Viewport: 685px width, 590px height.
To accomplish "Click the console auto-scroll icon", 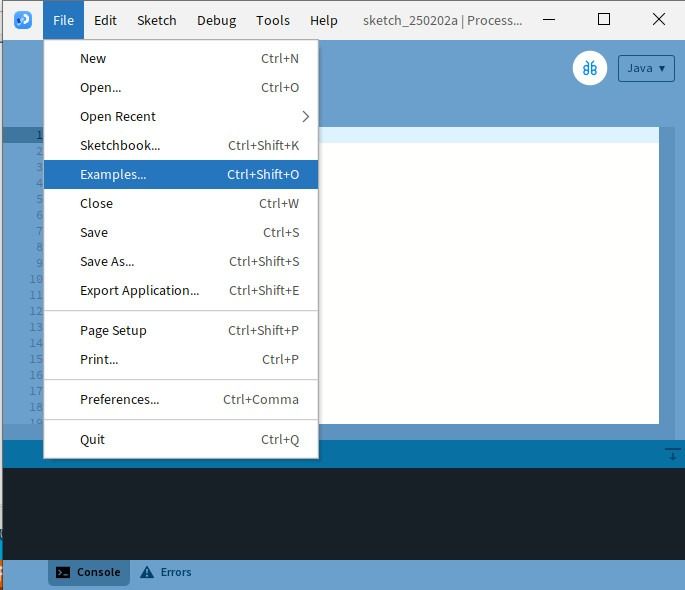I will (672, 454).
